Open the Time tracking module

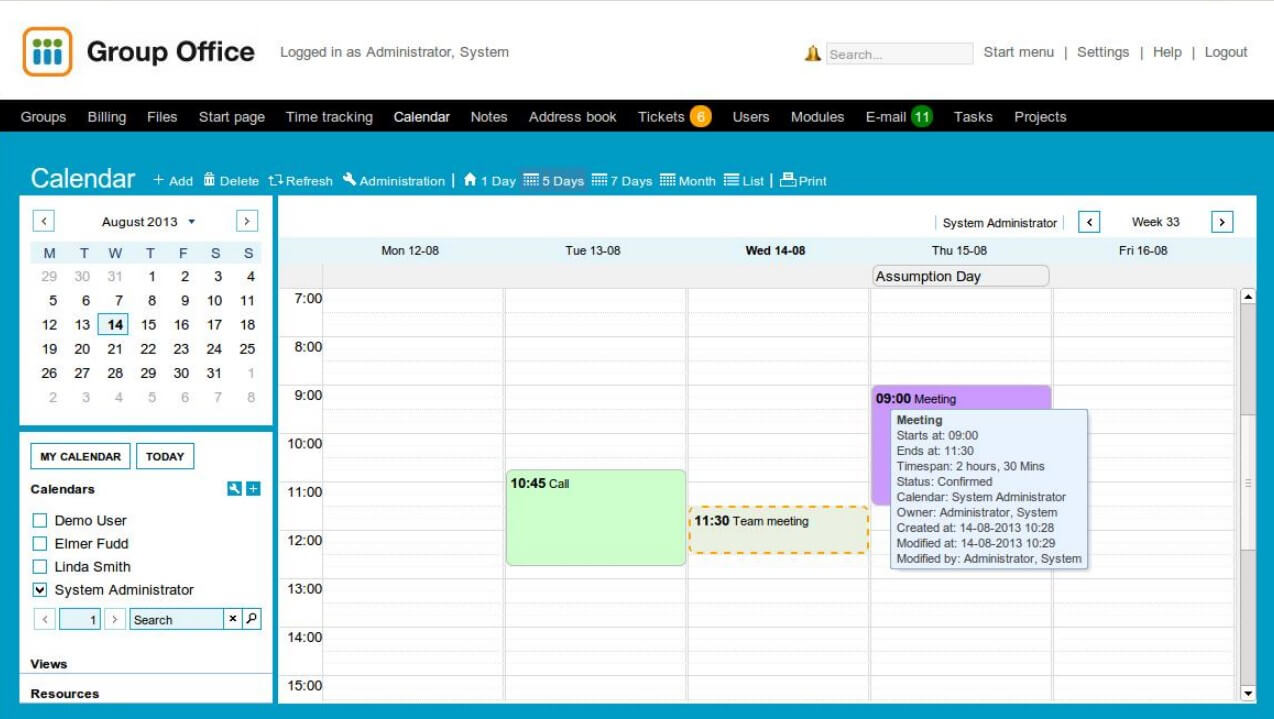pos(329,117)
